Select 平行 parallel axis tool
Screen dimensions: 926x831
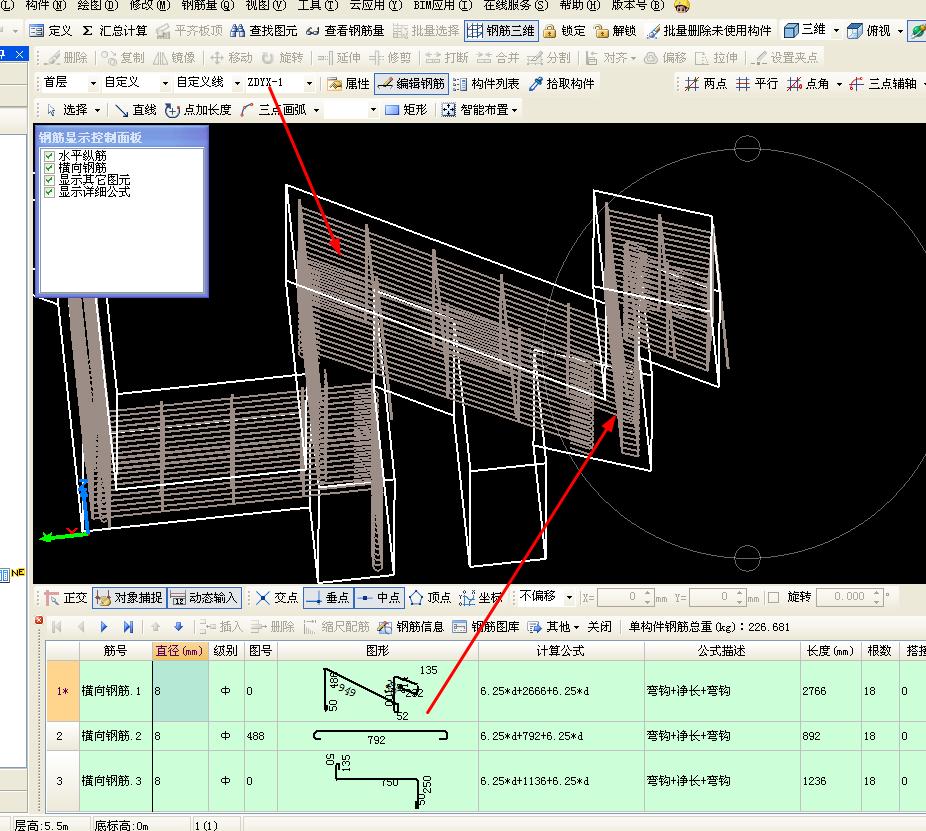tap(757, 84)
